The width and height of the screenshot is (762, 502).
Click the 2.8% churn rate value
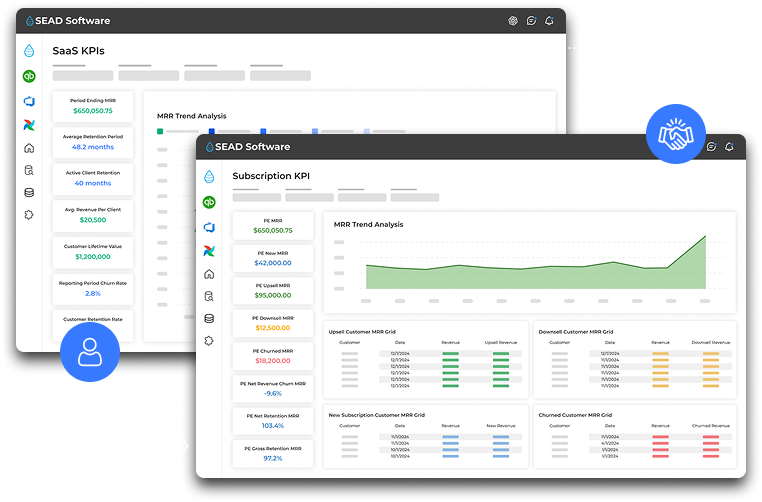[x=93, y=294]
